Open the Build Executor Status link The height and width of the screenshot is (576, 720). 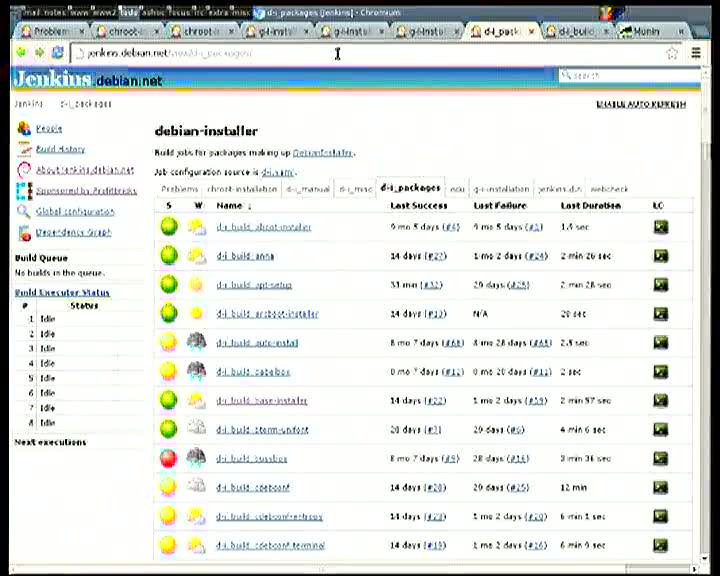[x=62, y=293]
